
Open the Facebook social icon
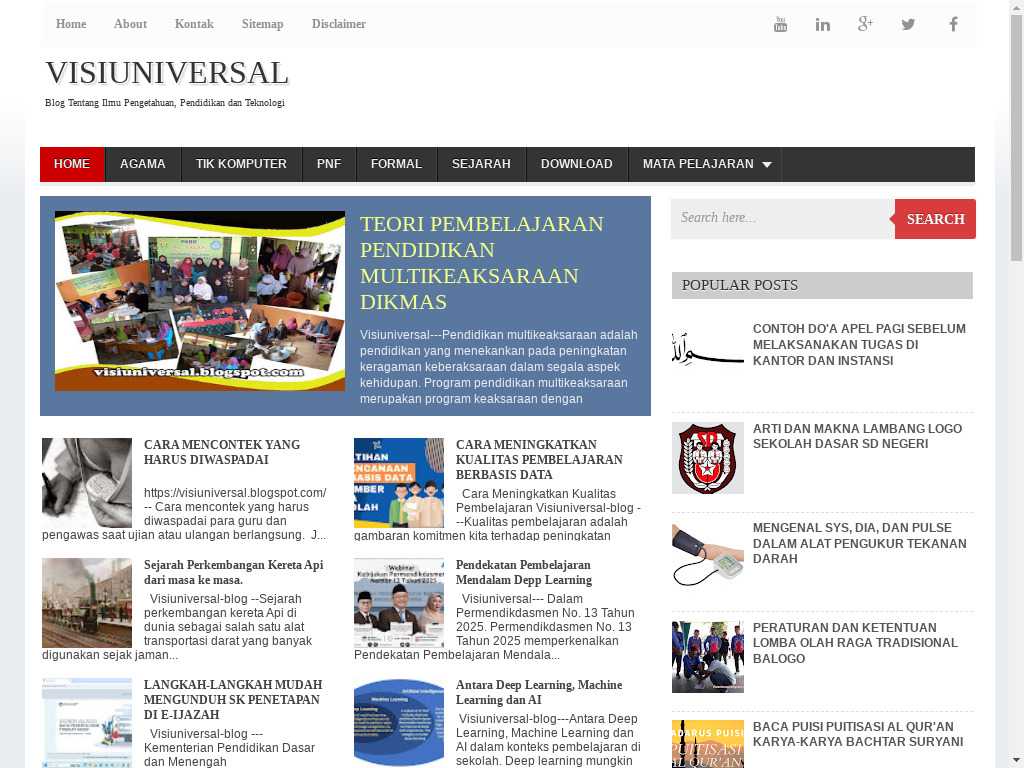pos(953,24)
